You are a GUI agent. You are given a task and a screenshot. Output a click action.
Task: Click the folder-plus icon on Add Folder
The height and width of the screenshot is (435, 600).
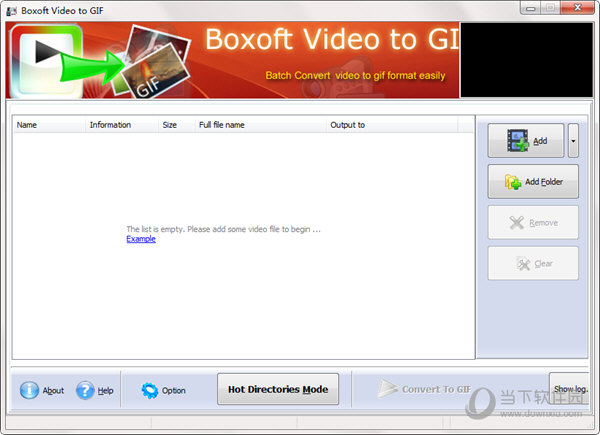(x=513, y=182)
